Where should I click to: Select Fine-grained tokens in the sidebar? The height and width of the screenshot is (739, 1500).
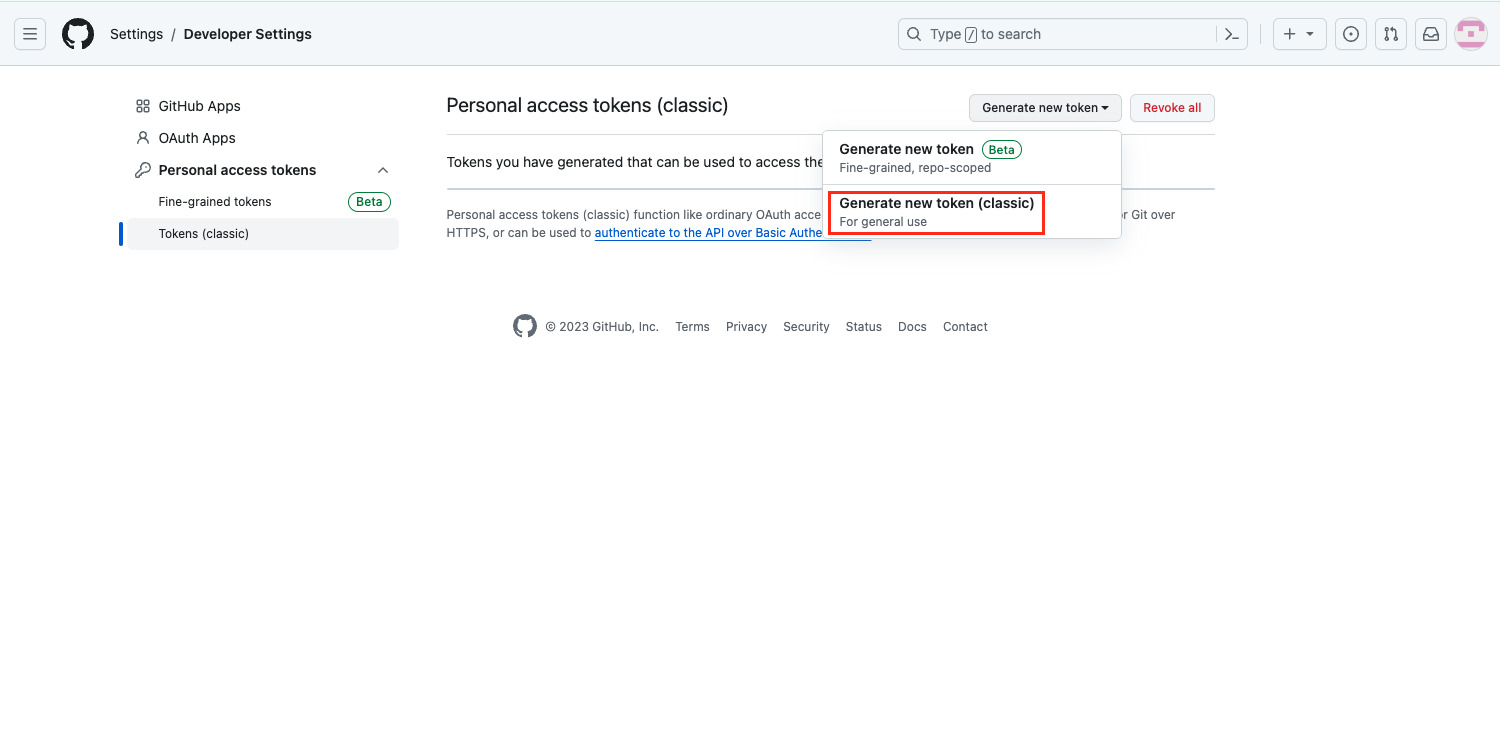[x=215, y=201]
